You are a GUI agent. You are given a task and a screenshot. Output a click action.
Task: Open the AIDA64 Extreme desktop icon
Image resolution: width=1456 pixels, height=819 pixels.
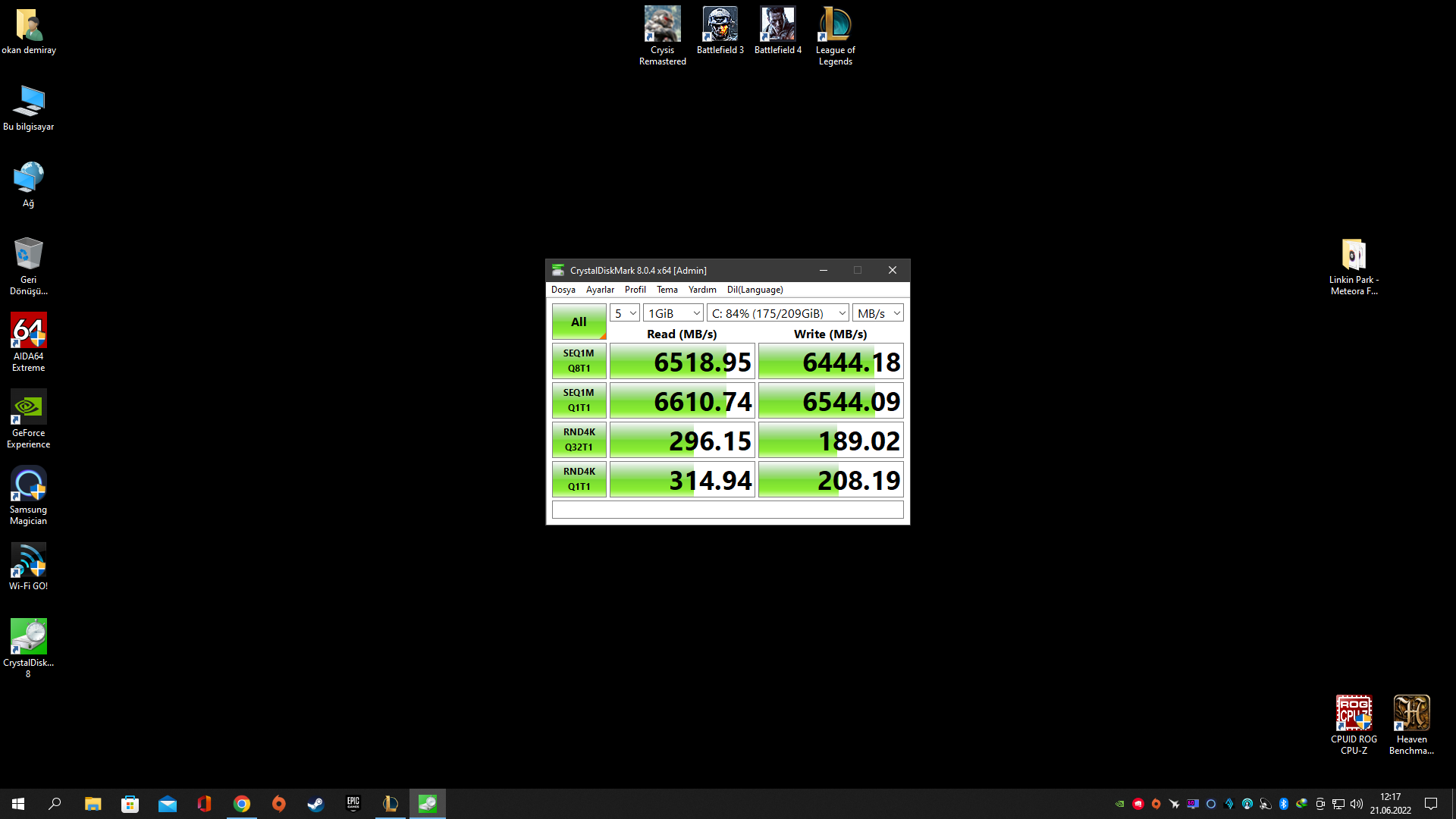[x=29, y=331]
